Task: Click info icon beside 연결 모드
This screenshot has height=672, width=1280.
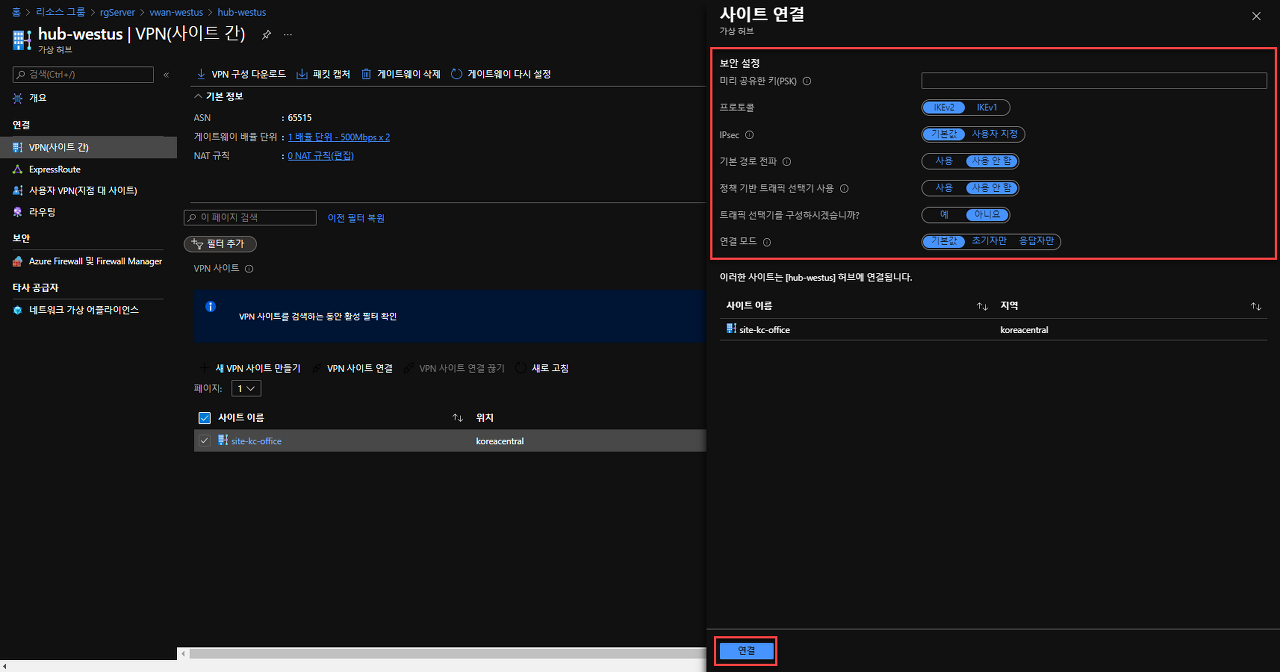Action: [x=767, y=242]
